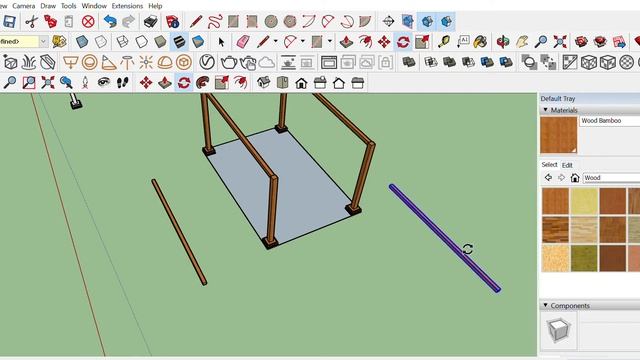Enable Shaded With Textures style
640x360 pixels.
[x=179, y=42]
